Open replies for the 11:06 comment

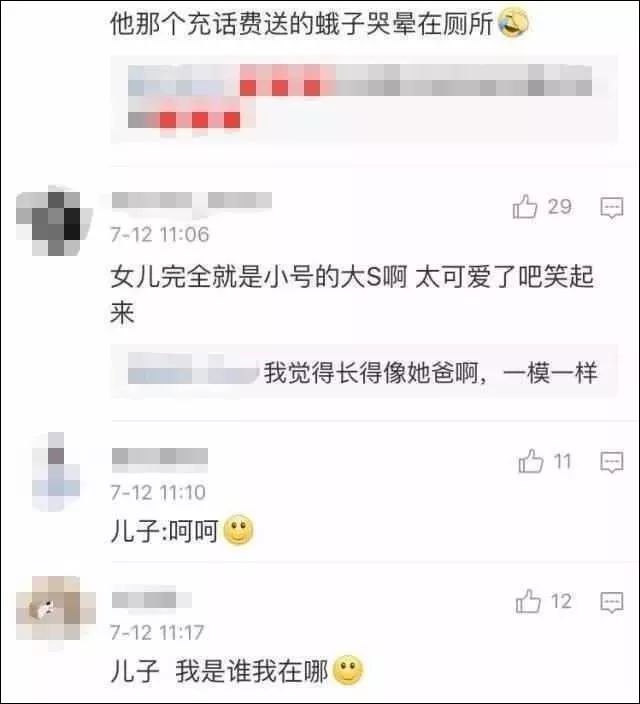point(612,207)
